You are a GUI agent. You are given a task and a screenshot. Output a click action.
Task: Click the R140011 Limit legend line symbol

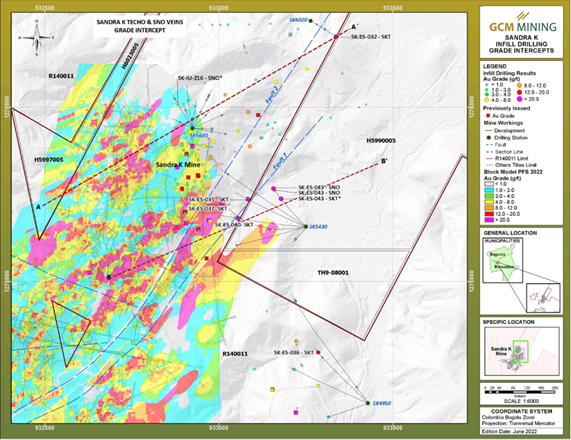coord(488,158)
